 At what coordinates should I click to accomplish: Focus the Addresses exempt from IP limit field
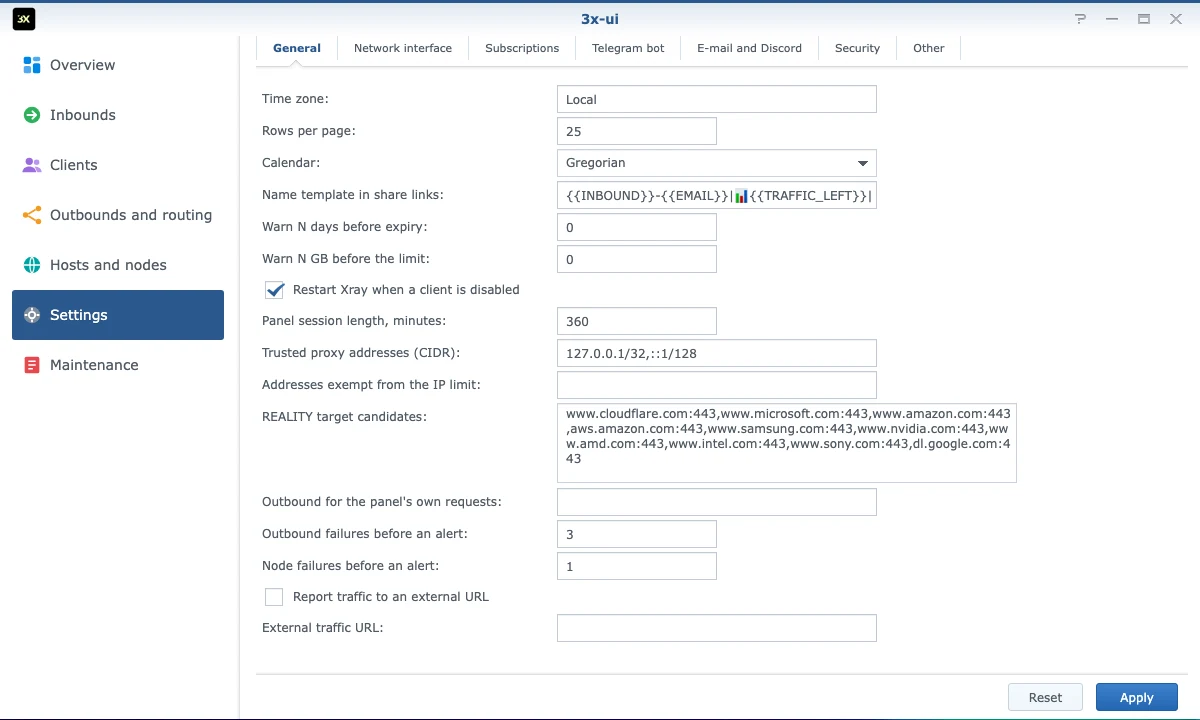pyautogui.click(x=717, y=385)
